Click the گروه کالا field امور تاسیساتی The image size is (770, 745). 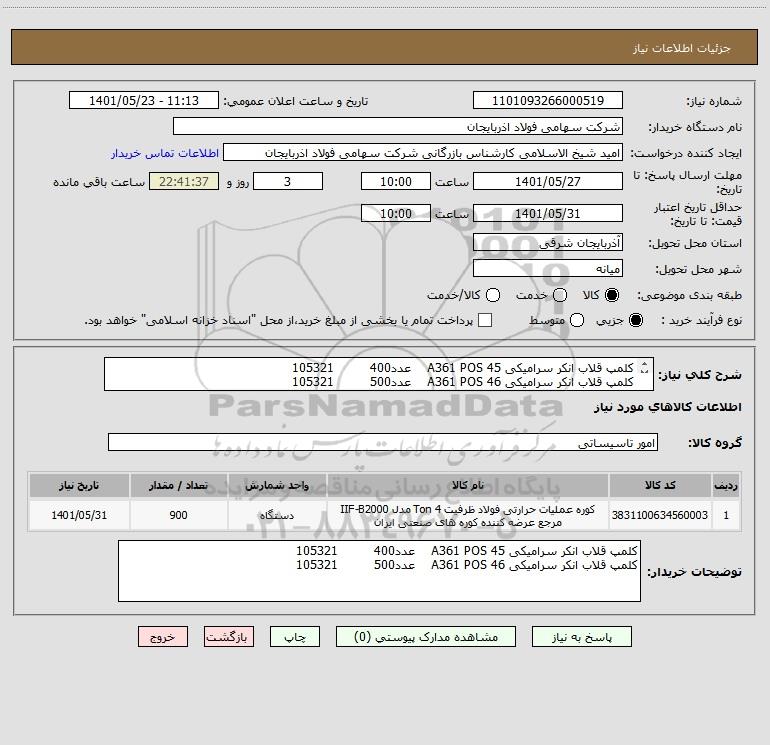coord(383,442)
